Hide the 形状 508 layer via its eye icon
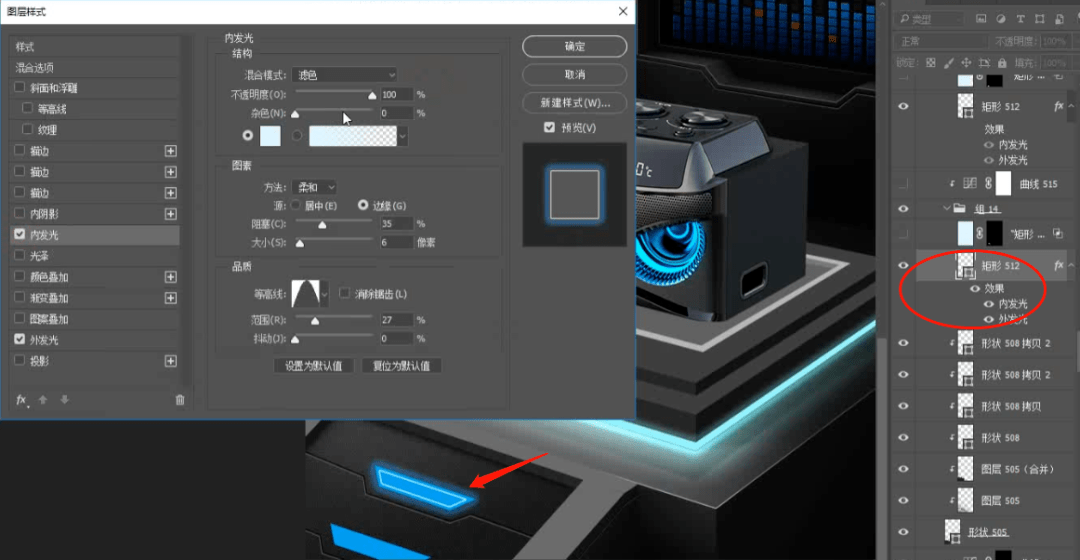 903,437
